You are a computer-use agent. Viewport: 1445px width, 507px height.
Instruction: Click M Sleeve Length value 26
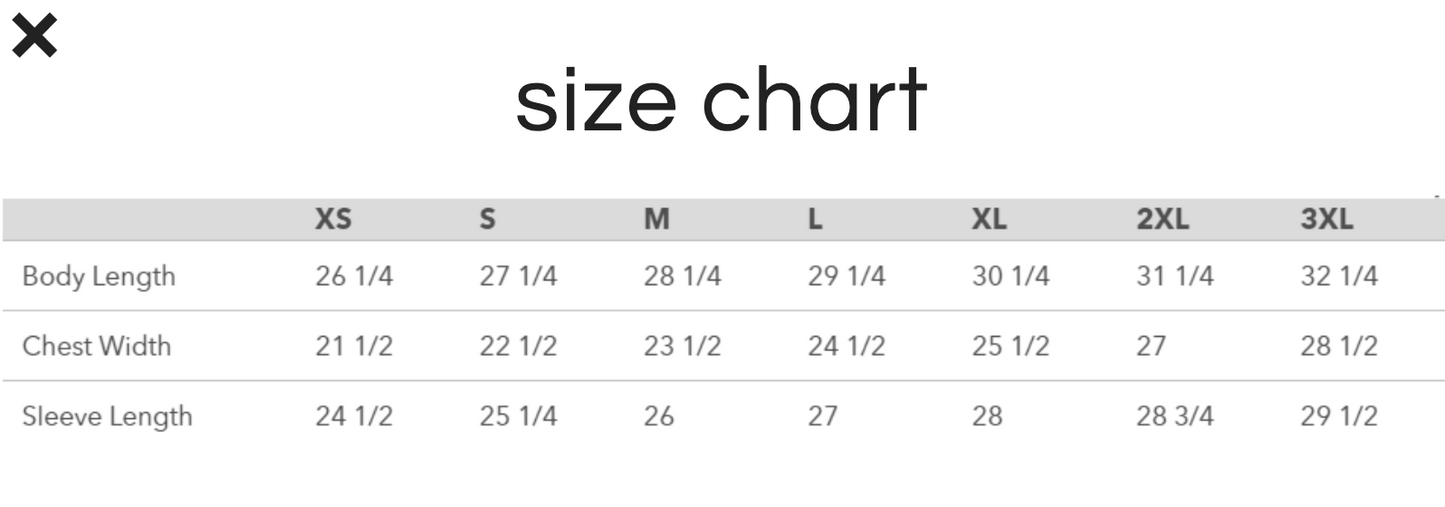click(659, 416)
